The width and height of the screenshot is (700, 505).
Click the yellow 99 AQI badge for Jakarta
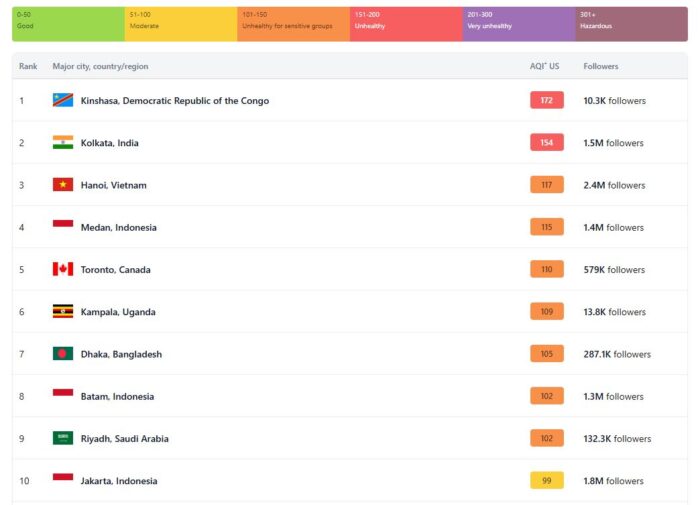547,481
